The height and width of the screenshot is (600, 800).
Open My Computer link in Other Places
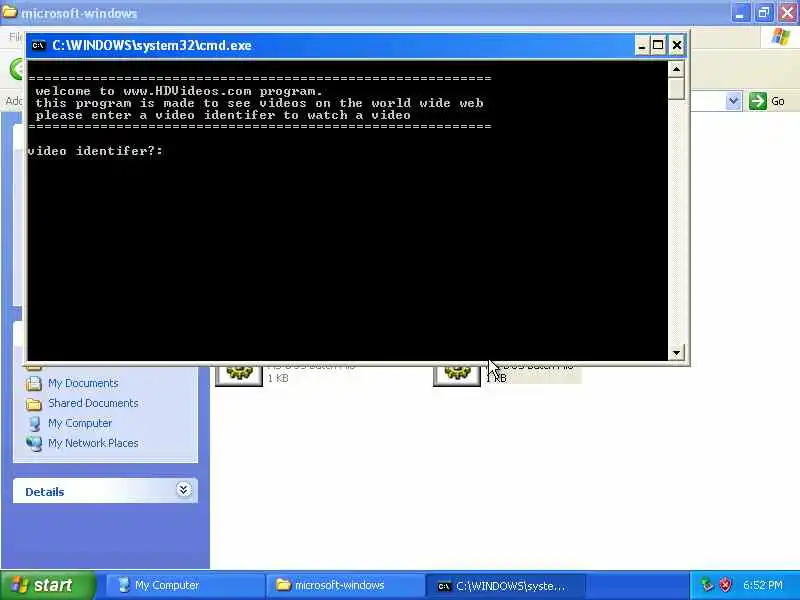(80, 423)
